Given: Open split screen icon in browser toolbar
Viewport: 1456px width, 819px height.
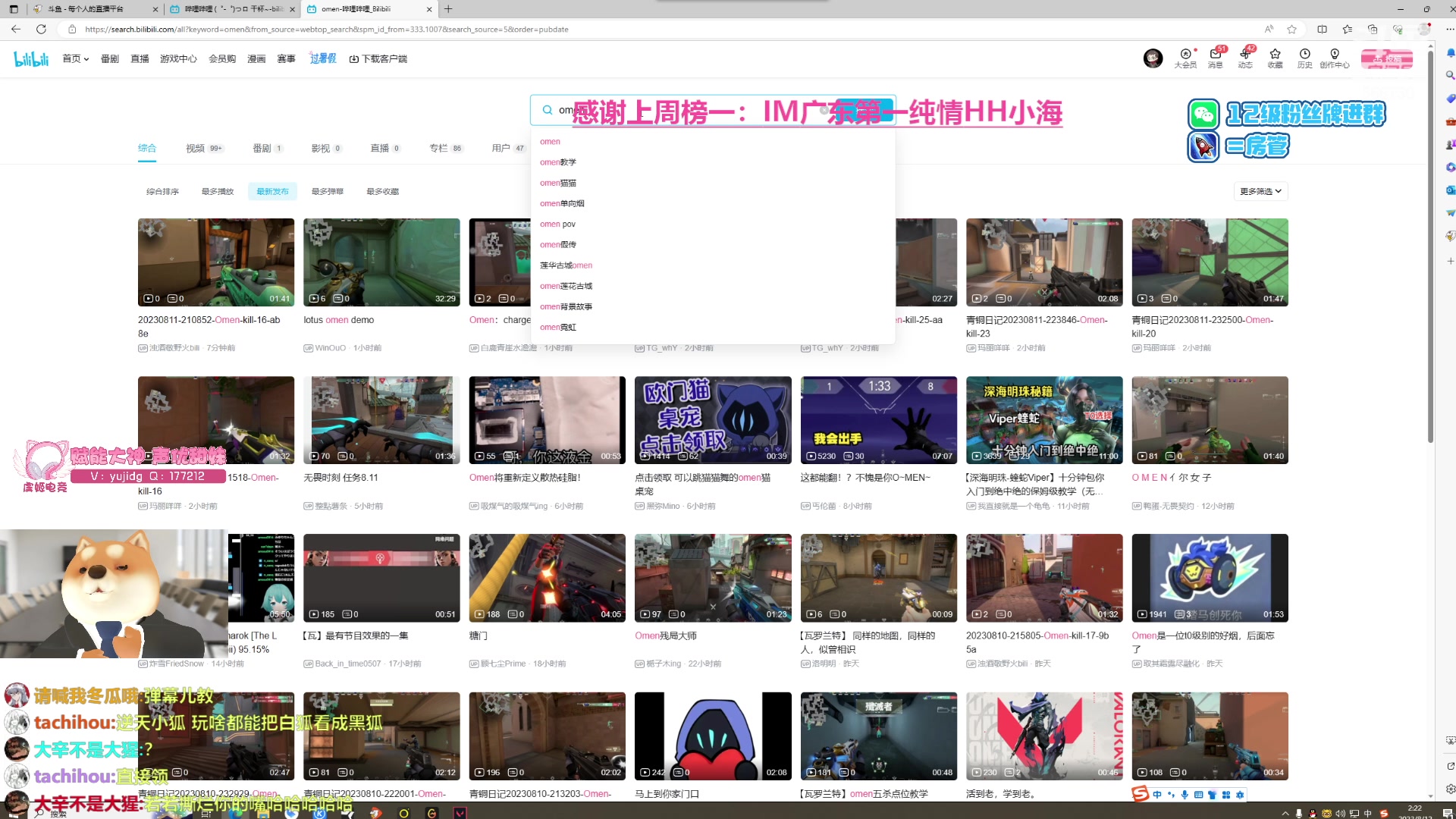Looking at the screenshot, I should (1322, 29).
